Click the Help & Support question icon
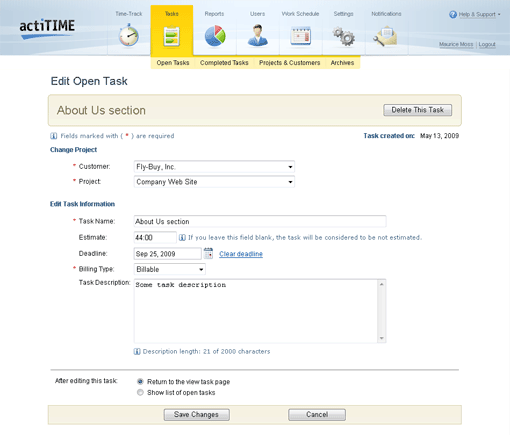 pos(453,14)
